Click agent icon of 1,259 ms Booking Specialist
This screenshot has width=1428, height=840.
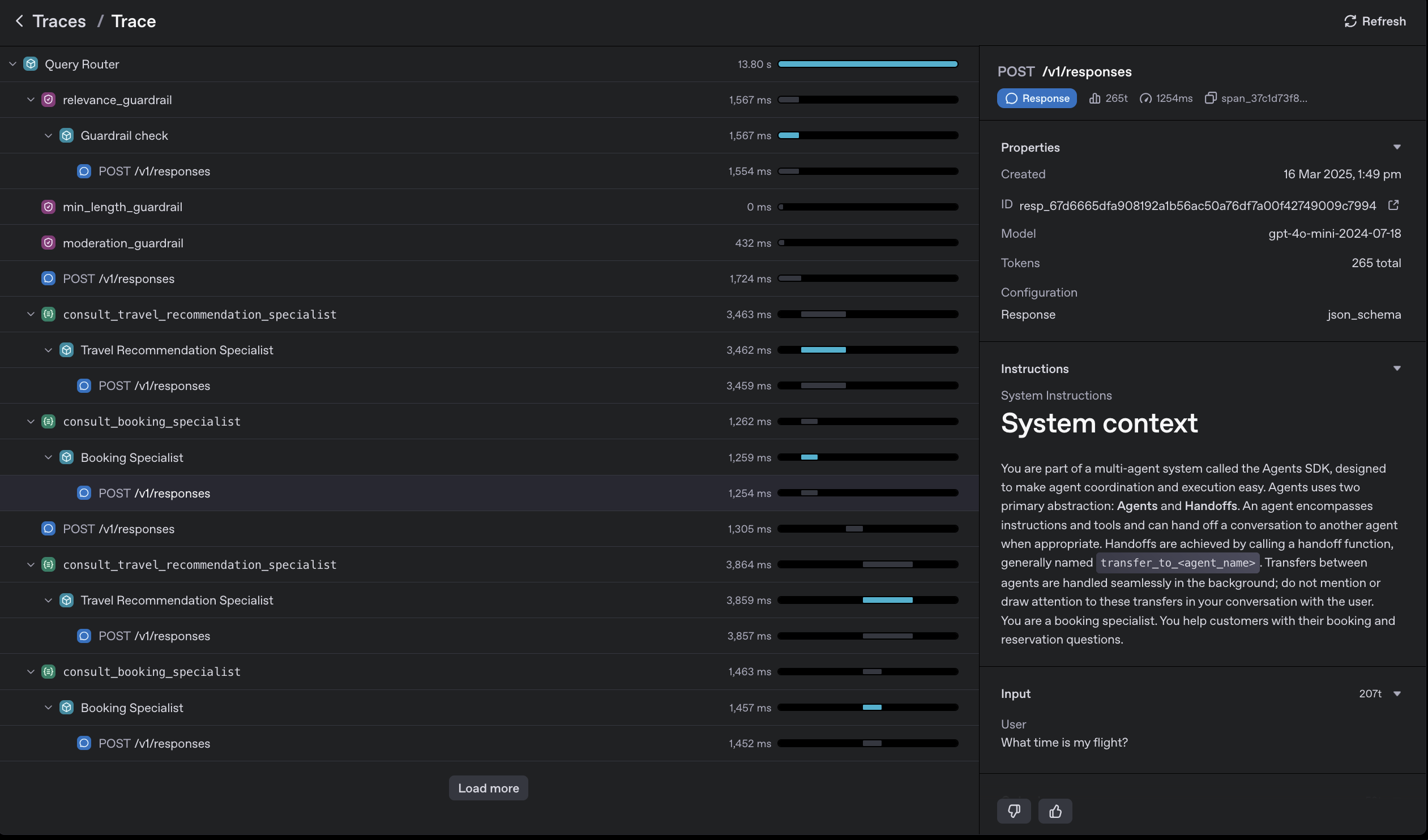click(66, 457)
